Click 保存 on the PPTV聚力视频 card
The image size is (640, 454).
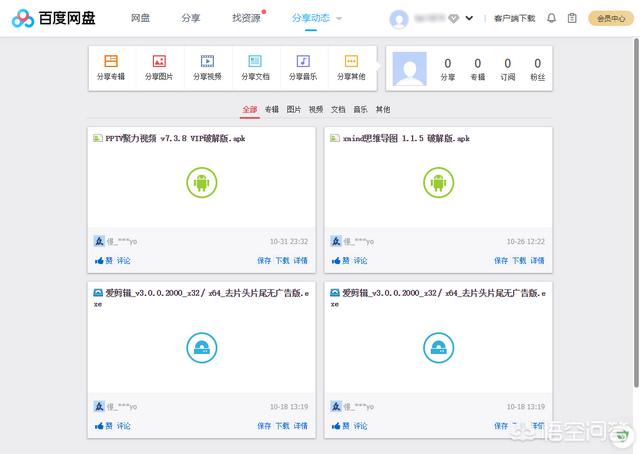pyautogui.click(x=264, y=260)
